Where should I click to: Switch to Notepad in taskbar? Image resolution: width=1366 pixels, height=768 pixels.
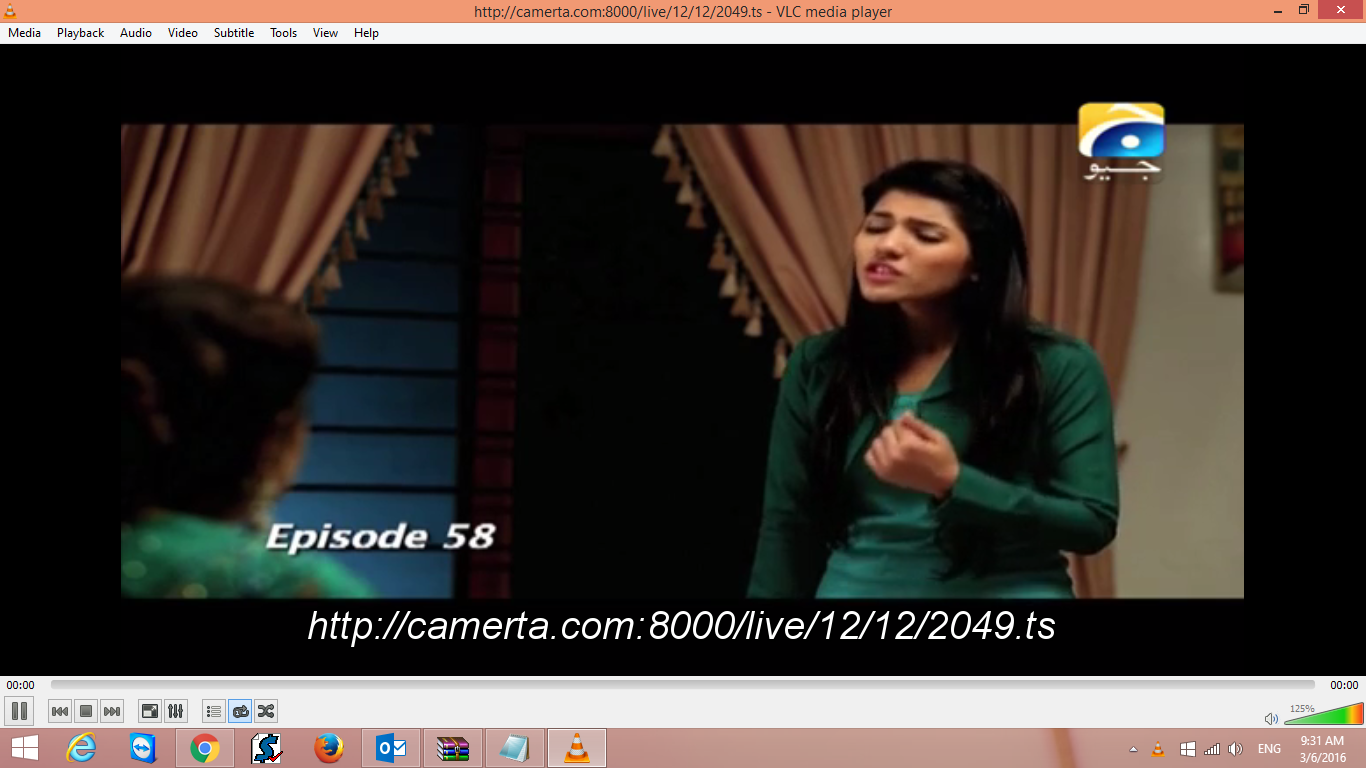tap(515, 748)
